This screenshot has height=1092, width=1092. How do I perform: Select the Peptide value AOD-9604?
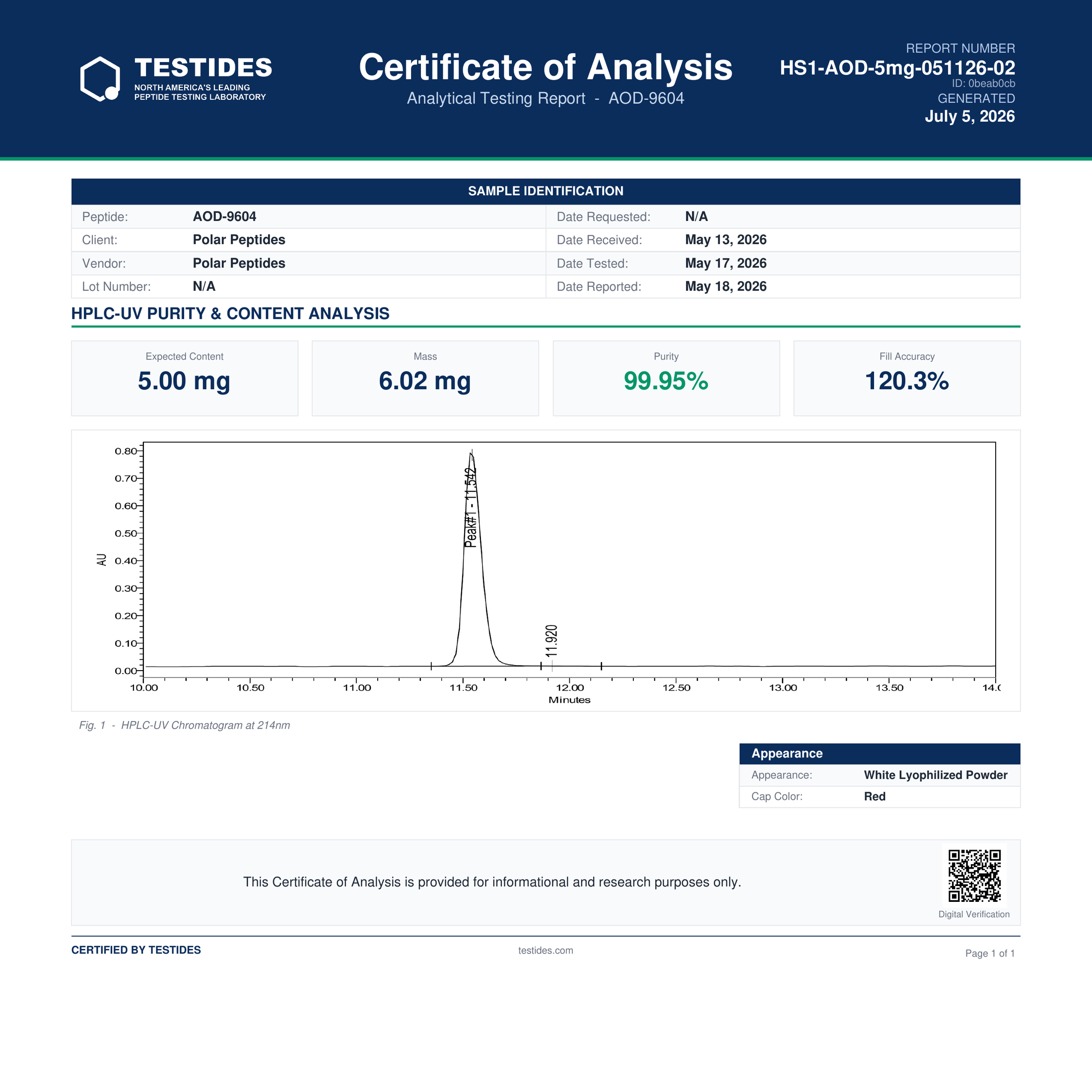tap(224, 216)
